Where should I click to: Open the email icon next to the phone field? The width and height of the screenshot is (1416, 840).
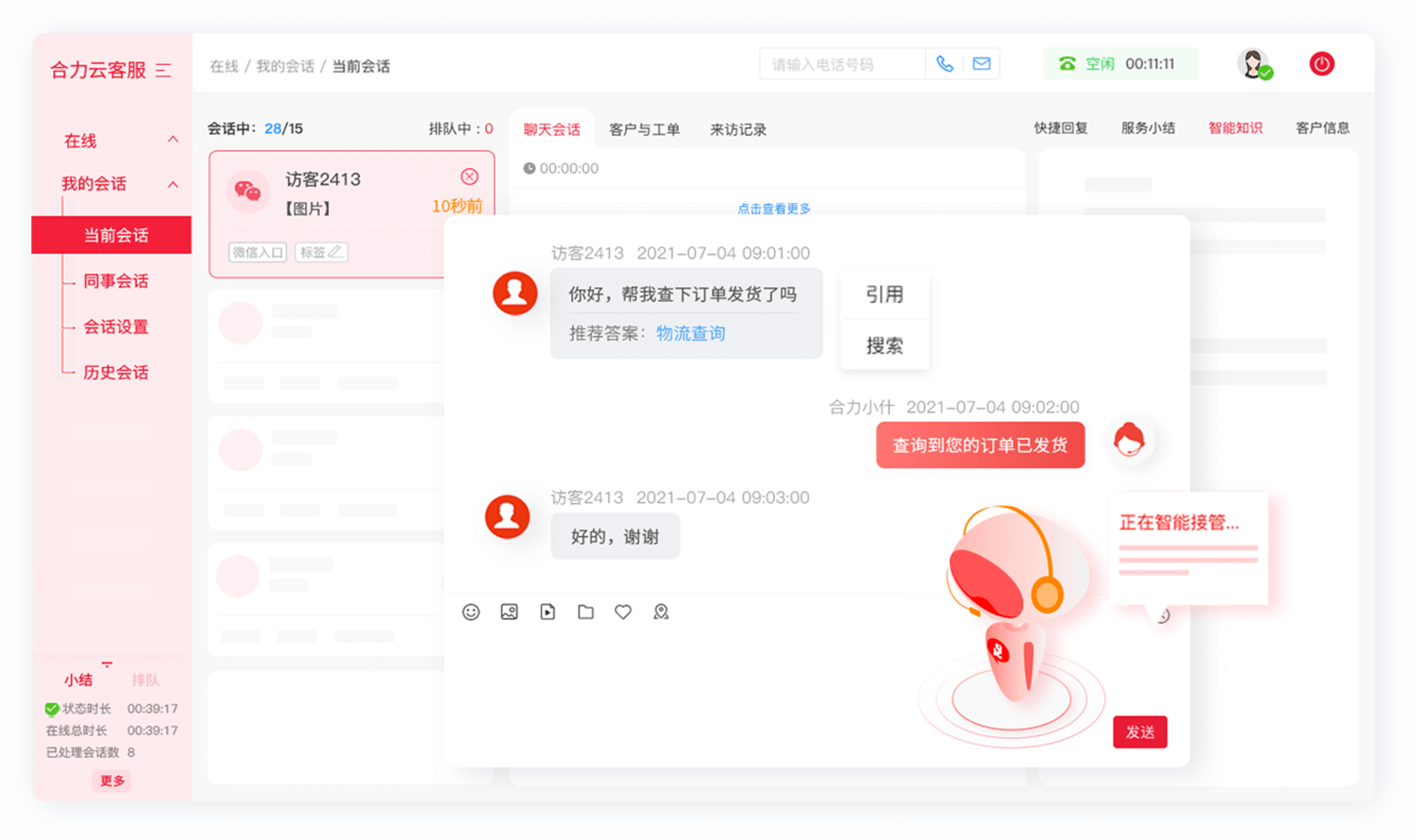tap(981, 63)
